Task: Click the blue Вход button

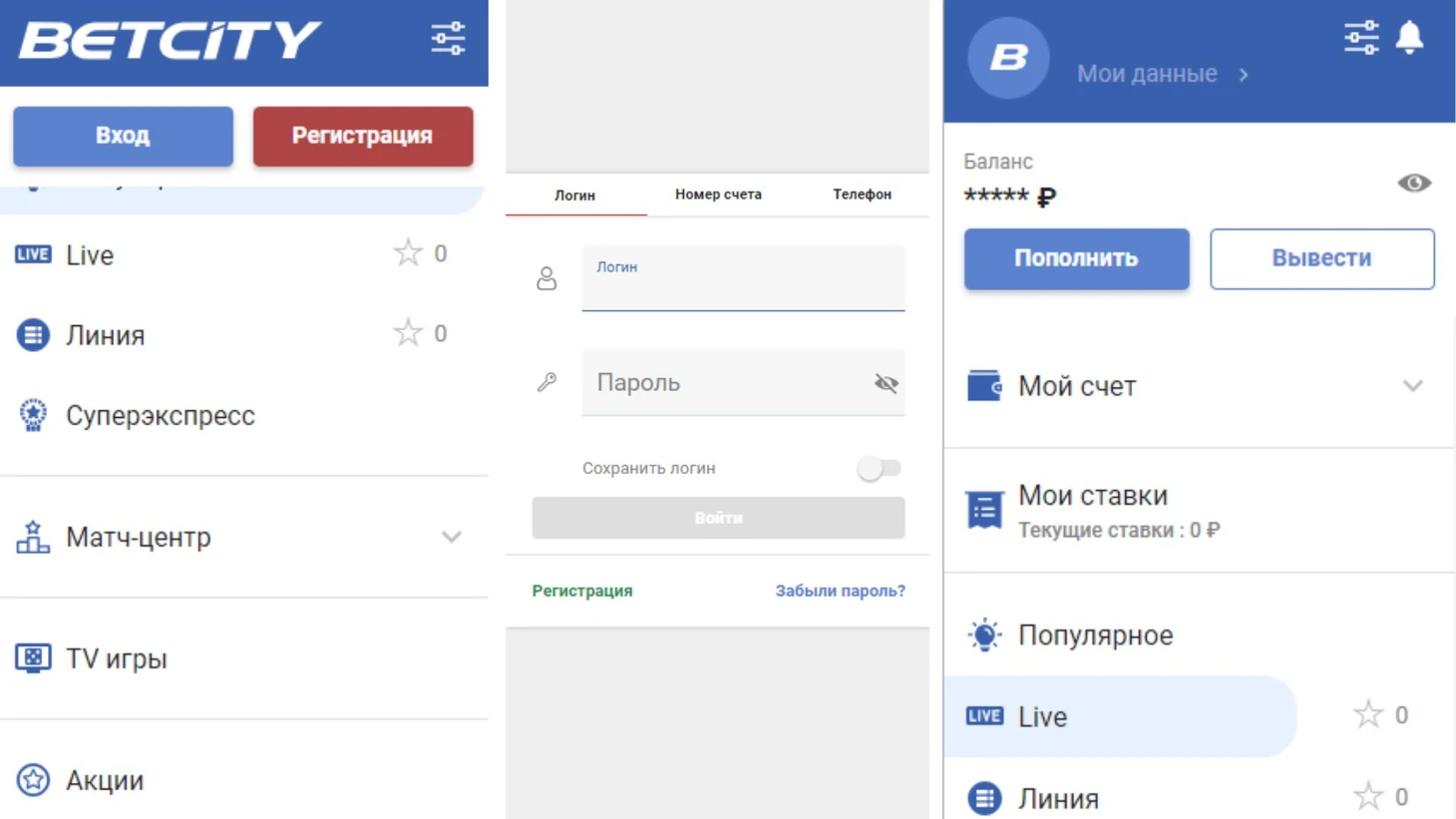Action: [x=123, y=136]
